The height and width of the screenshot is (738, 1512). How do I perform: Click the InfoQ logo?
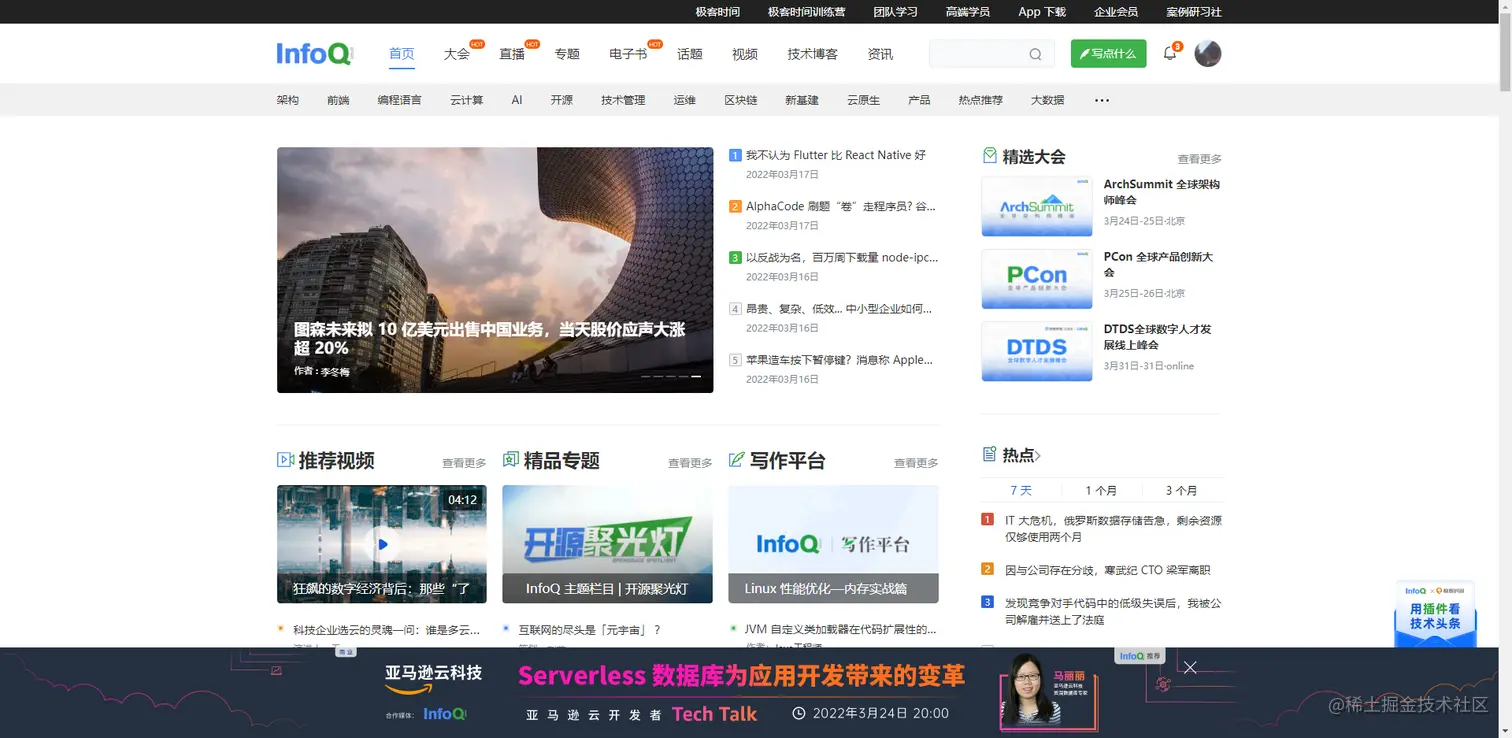coord(314,54)
